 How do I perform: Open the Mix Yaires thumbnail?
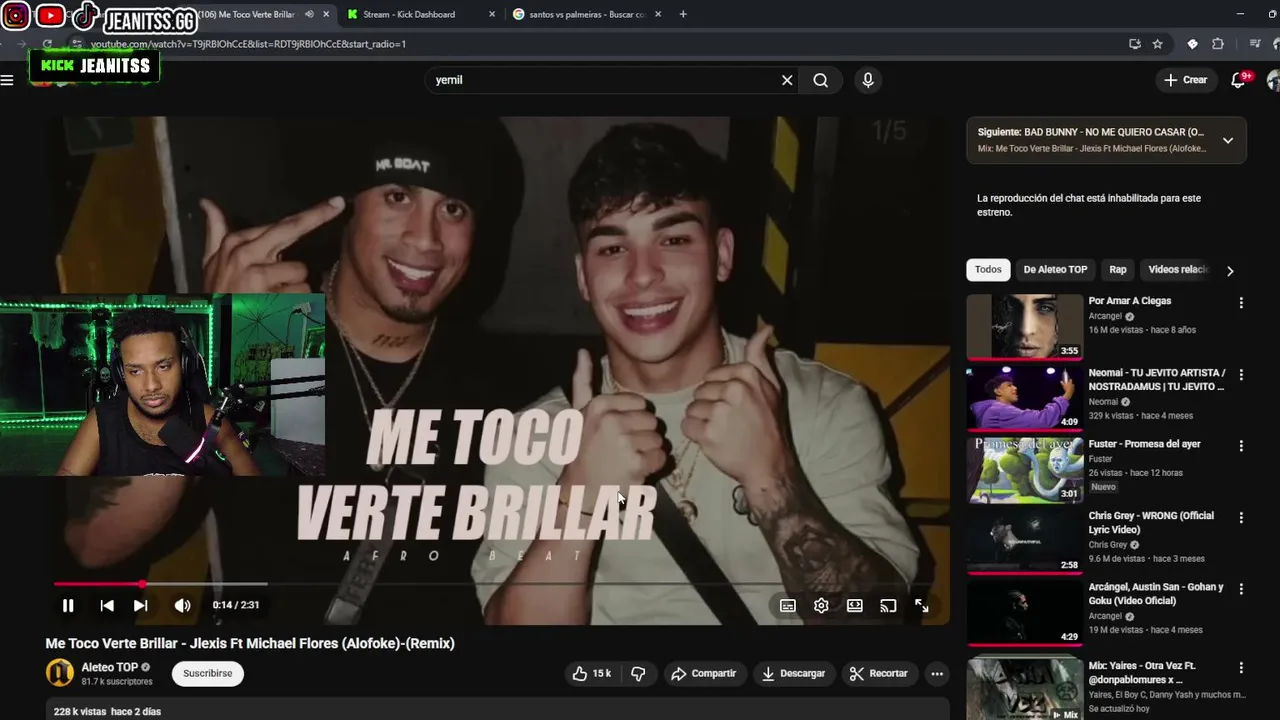click(x=1024, y=688)
